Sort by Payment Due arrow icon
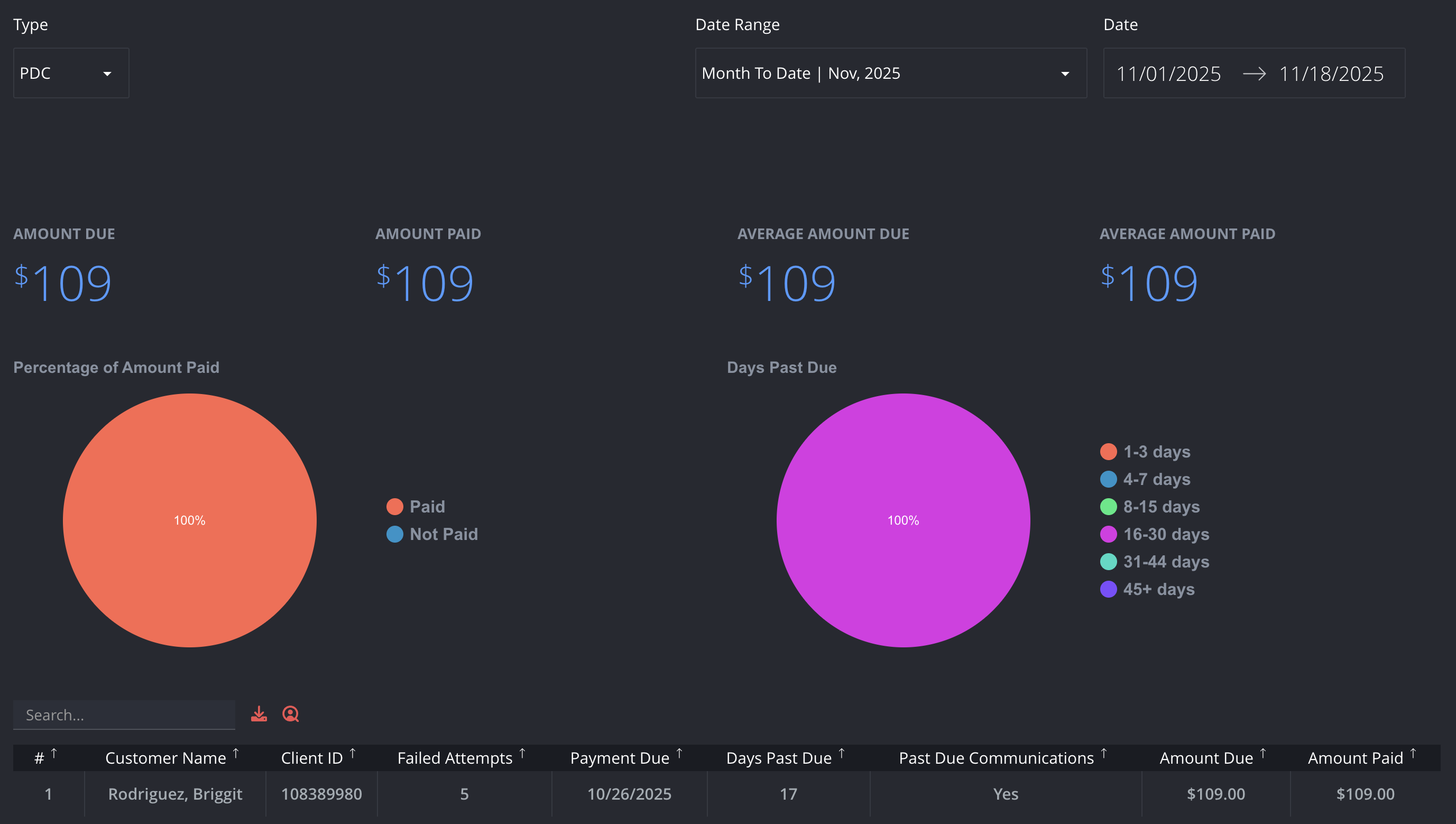1456x824 pixels. [679, 754]
